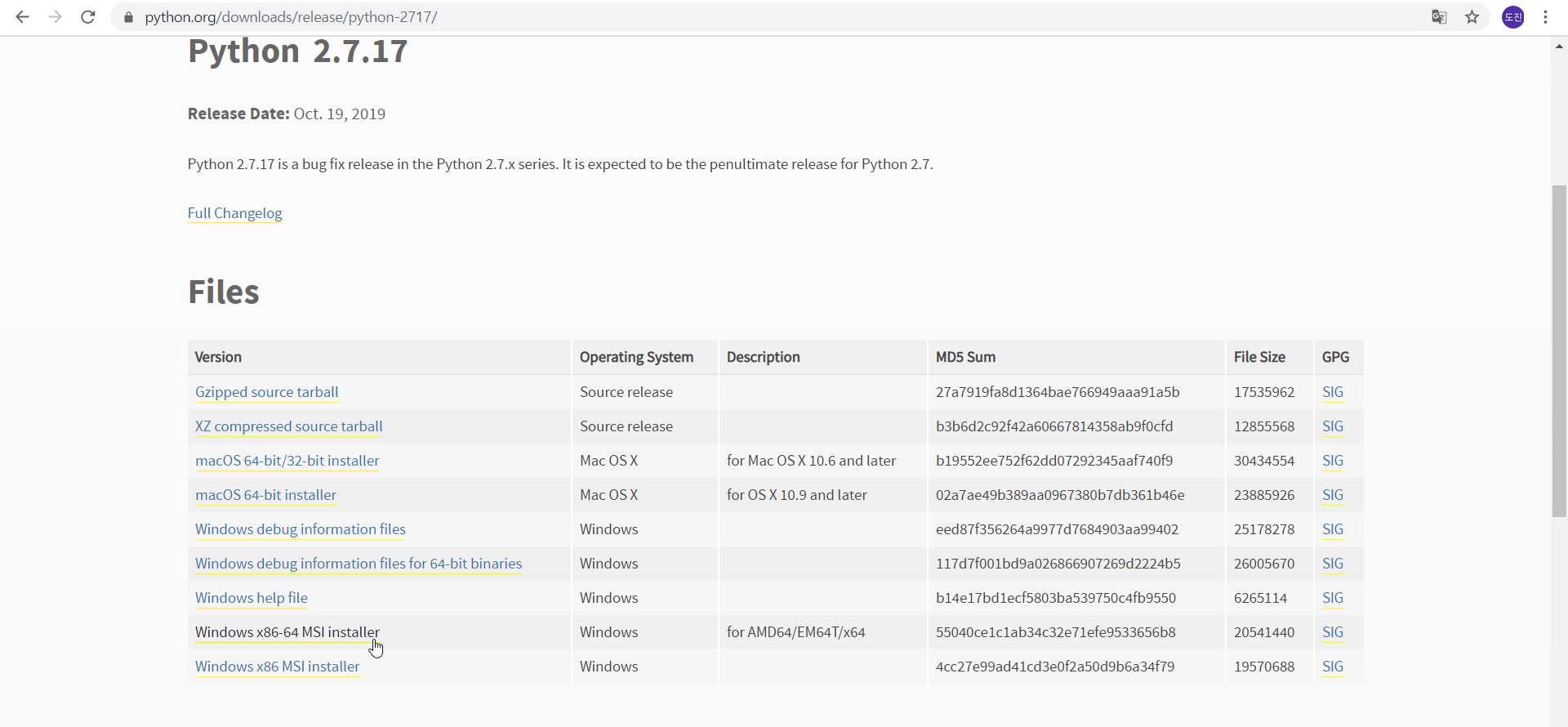Go forward to the next page
Viewport: 1568px width, 727px height.
click(55, 17)
